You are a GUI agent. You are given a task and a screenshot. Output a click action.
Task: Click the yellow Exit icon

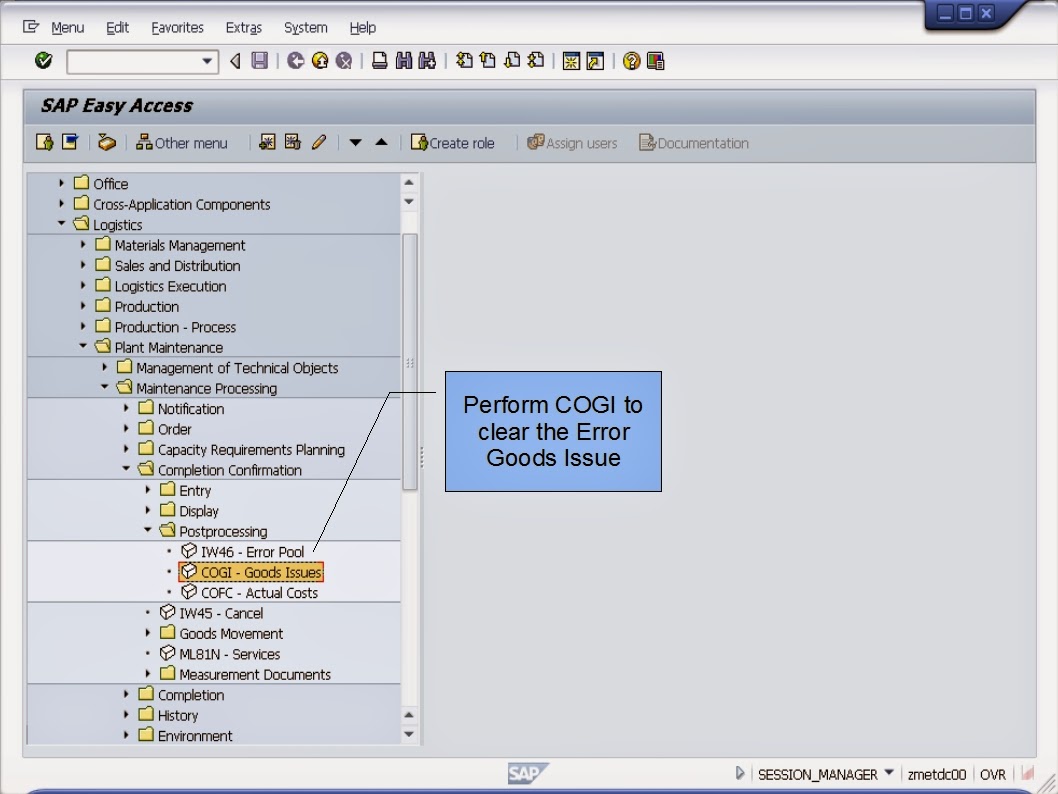pyautogui.click(x=320, y=61)
